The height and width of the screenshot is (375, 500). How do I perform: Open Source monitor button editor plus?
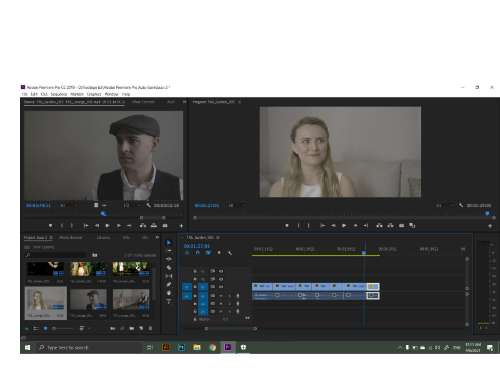click(x=181, y=226)
